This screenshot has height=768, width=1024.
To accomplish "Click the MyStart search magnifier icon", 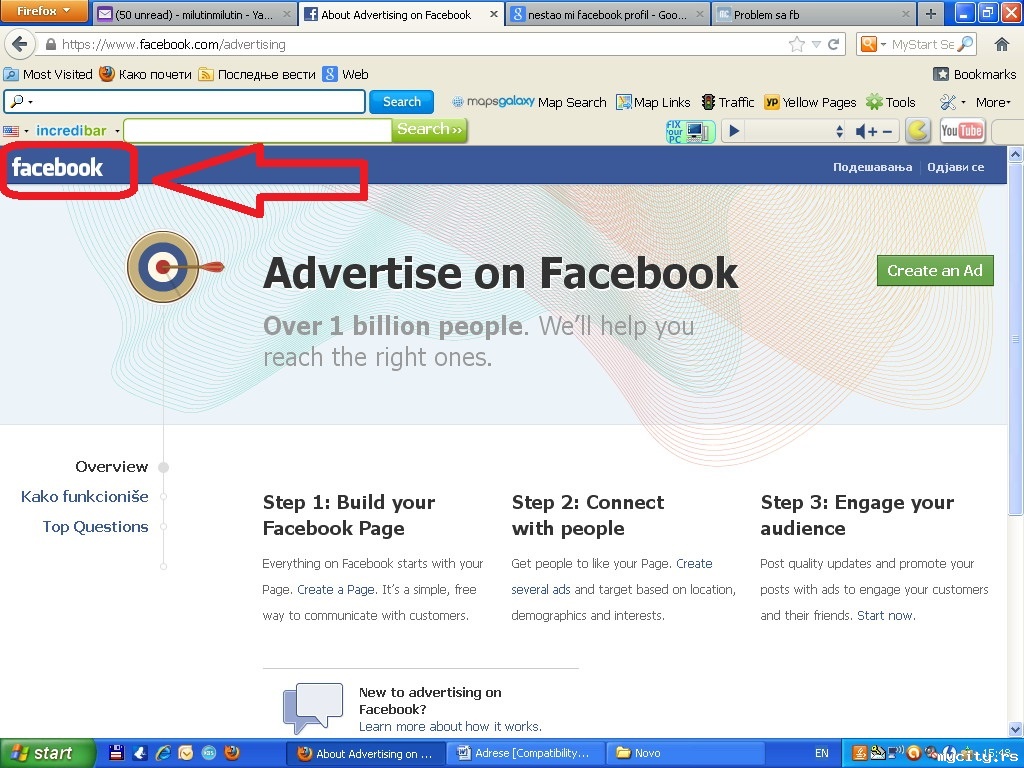I will pos(965,44).
